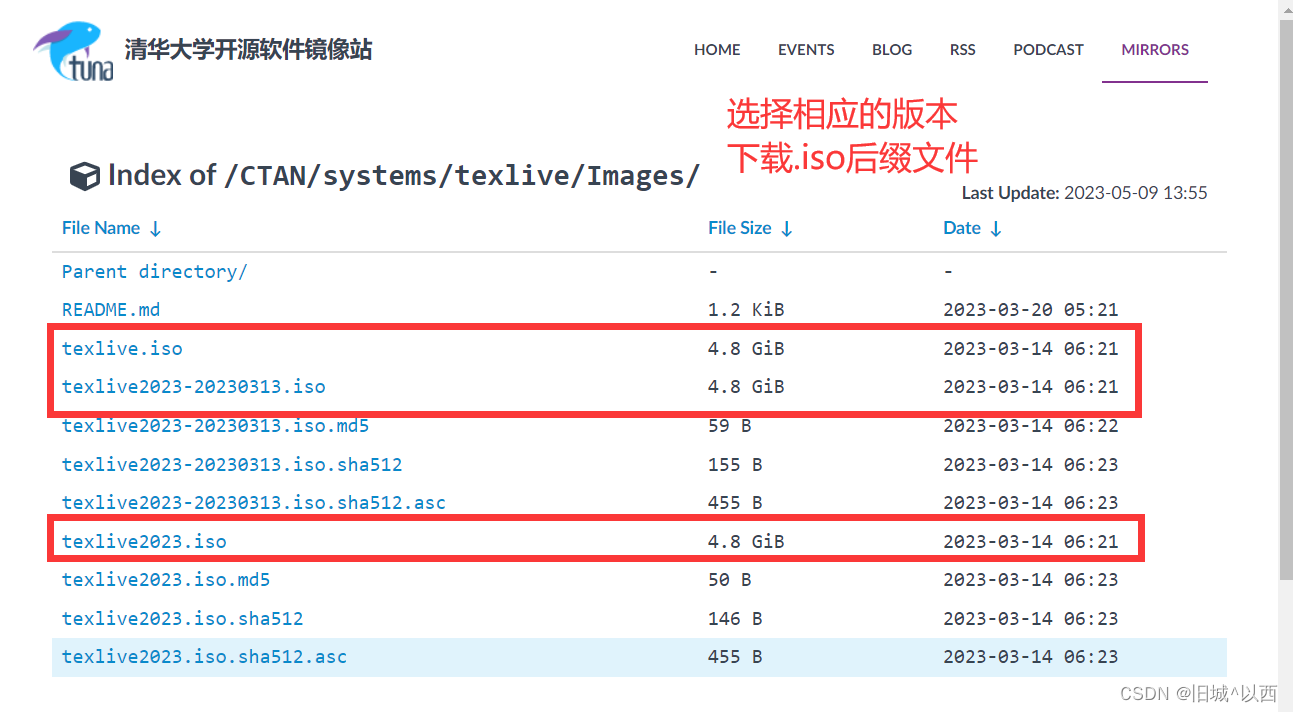
Task: Open texlive2023.iso.sha512 link
Action: [x=182, y=618]
